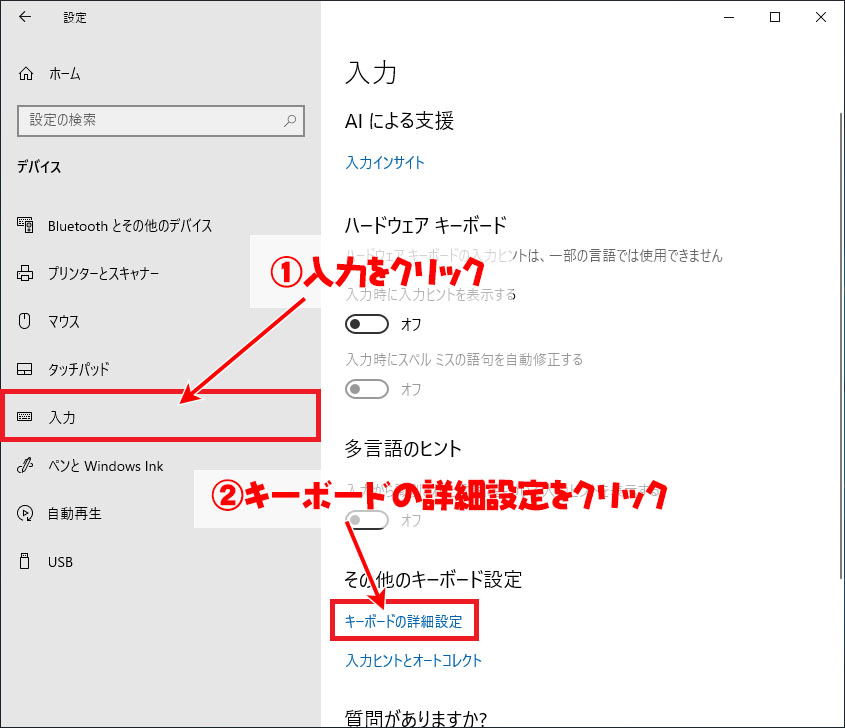Screen dimensions: 845x728
Task: Maximize the 設定 window
Action: (x=775, y=17)
